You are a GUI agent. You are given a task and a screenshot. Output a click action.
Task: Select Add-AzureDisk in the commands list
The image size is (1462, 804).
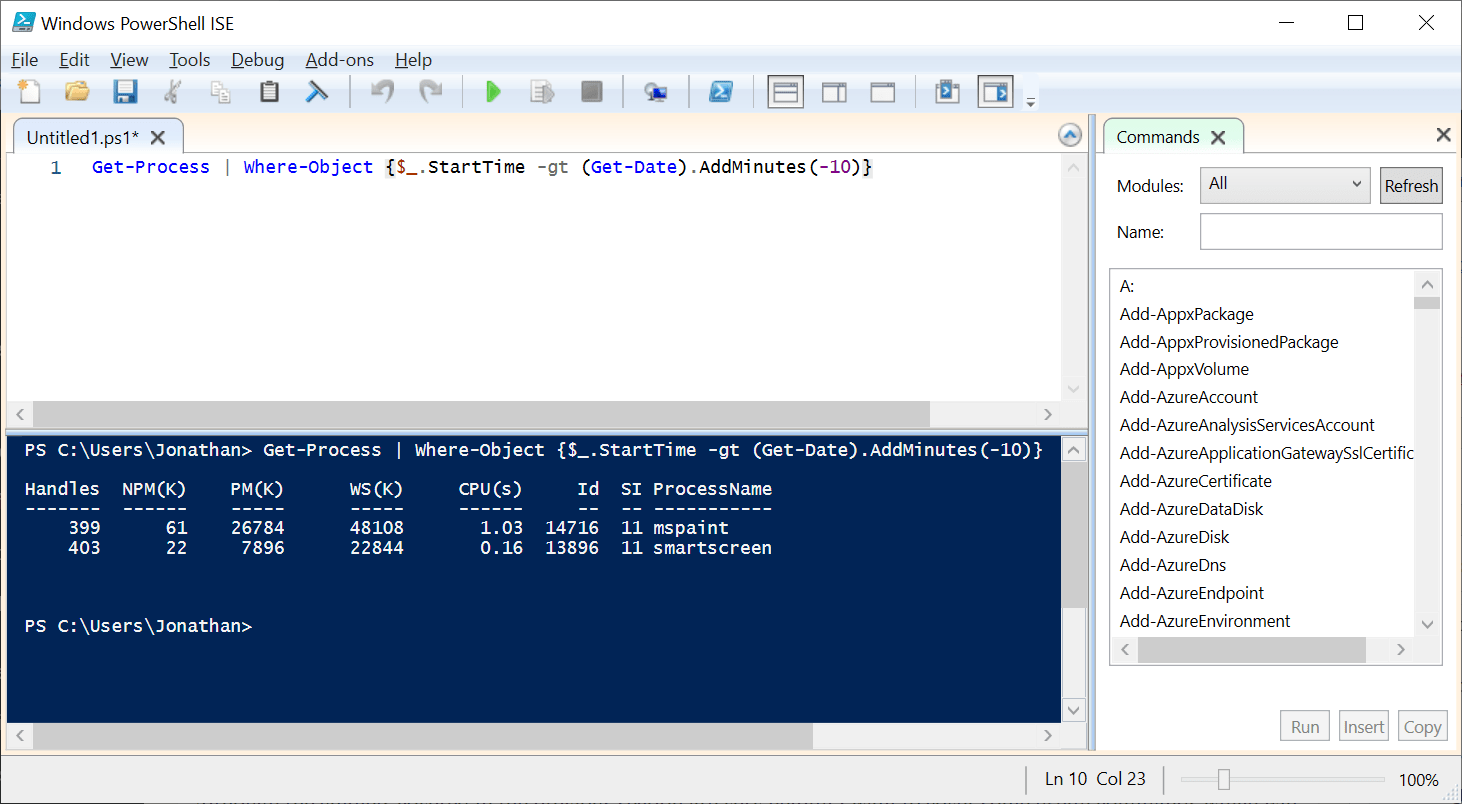[1174, 537]
